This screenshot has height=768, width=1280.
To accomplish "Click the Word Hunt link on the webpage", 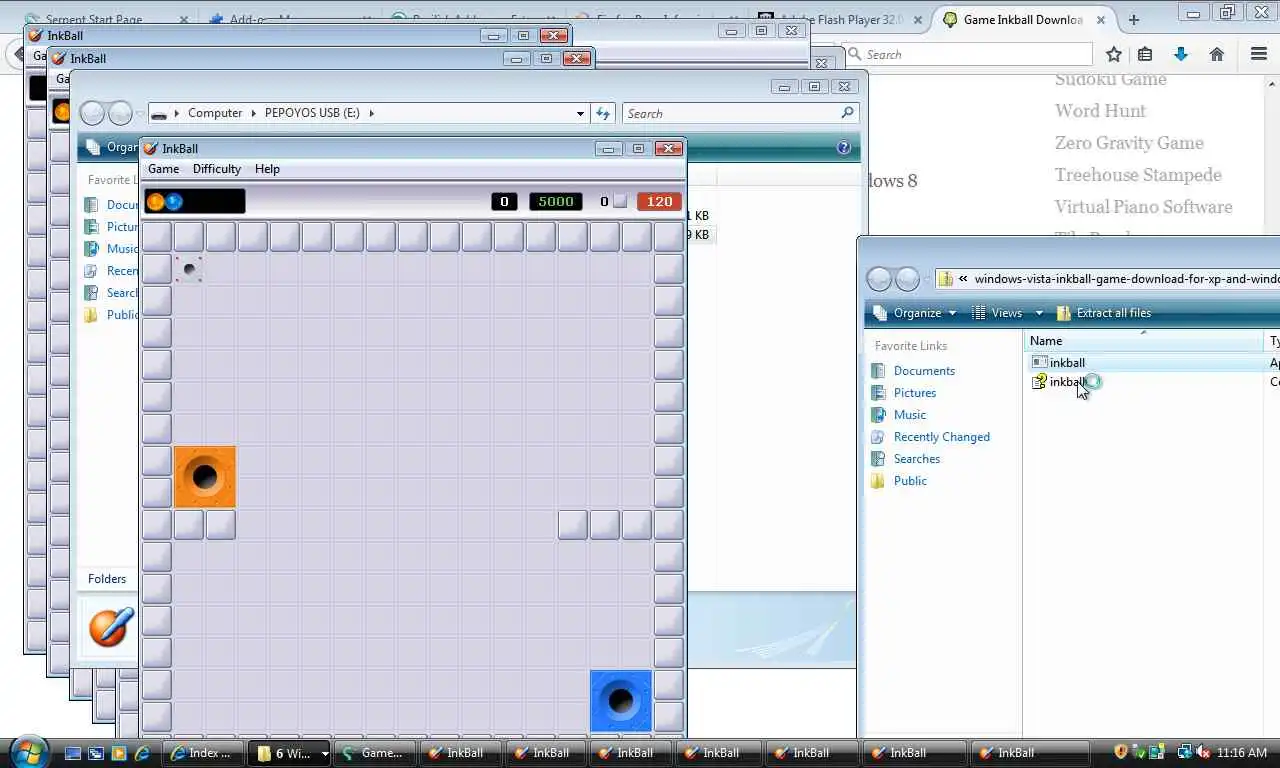I will point(1100,111).
